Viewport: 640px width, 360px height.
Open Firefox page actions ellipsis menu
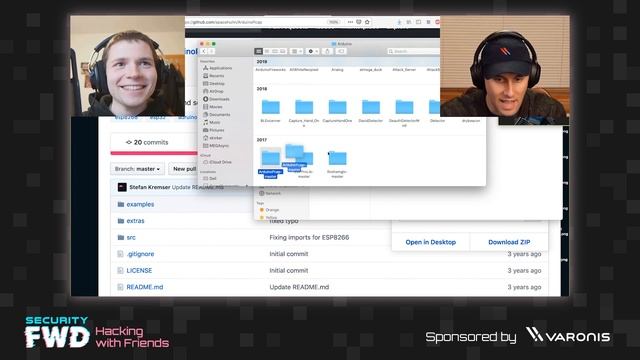(350, 22)
